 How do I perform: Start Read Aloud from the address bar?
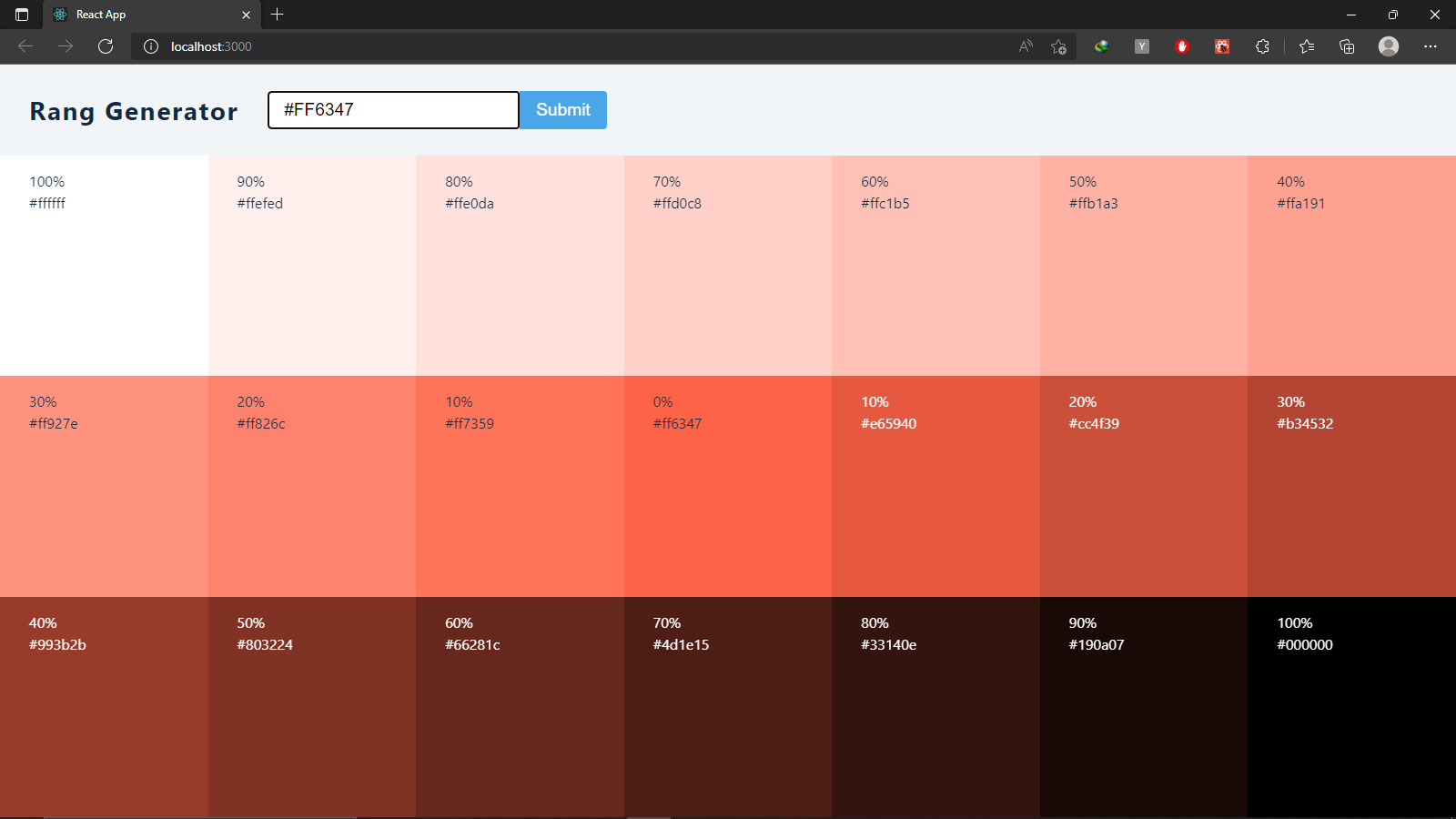point(1025,46)
